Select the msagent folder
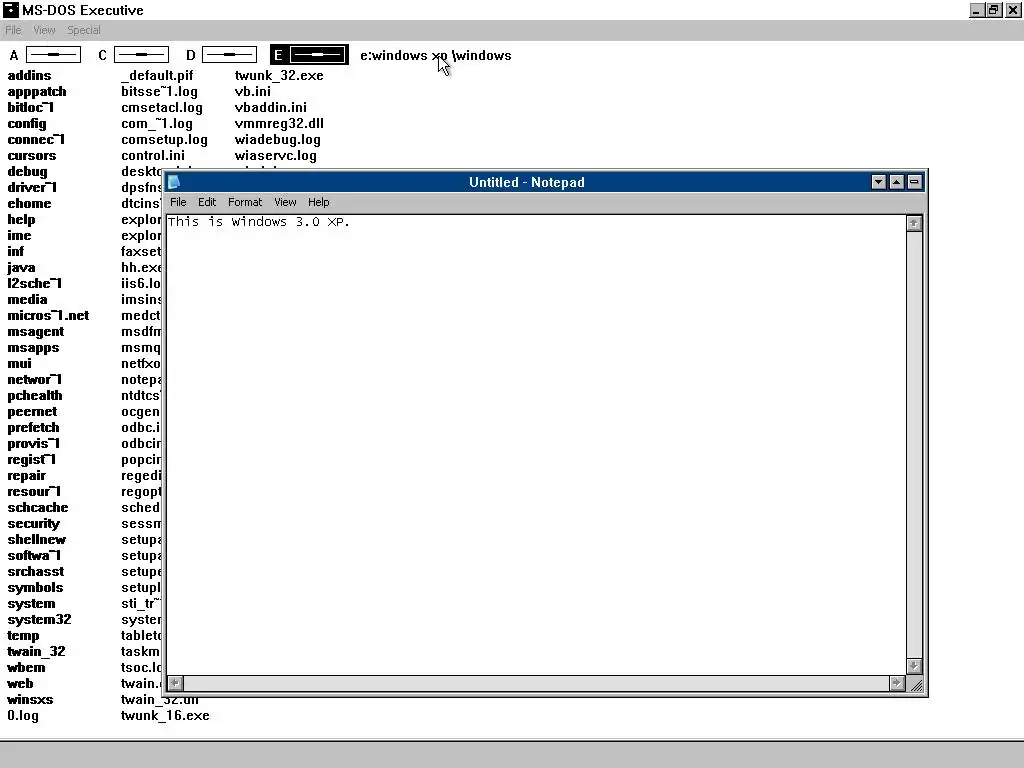The height and width of the screenshot is (768, 1024). (36, 332)
